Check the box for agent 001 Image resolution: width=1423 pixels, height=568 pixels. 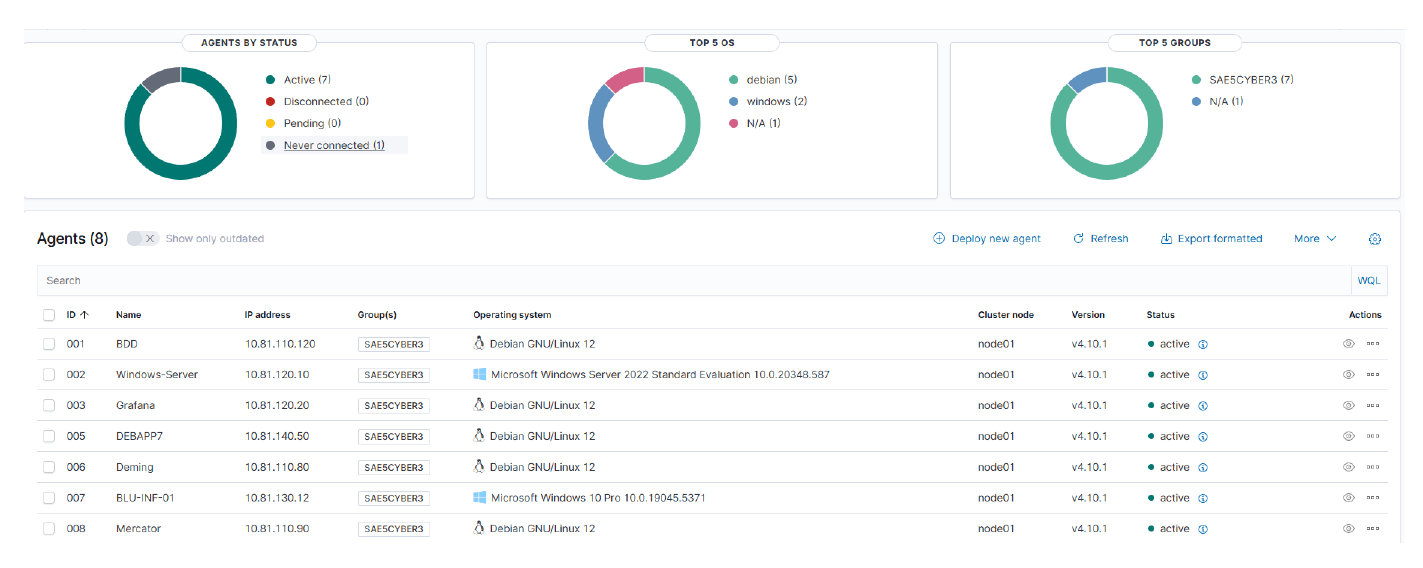(x=49, y=344)
